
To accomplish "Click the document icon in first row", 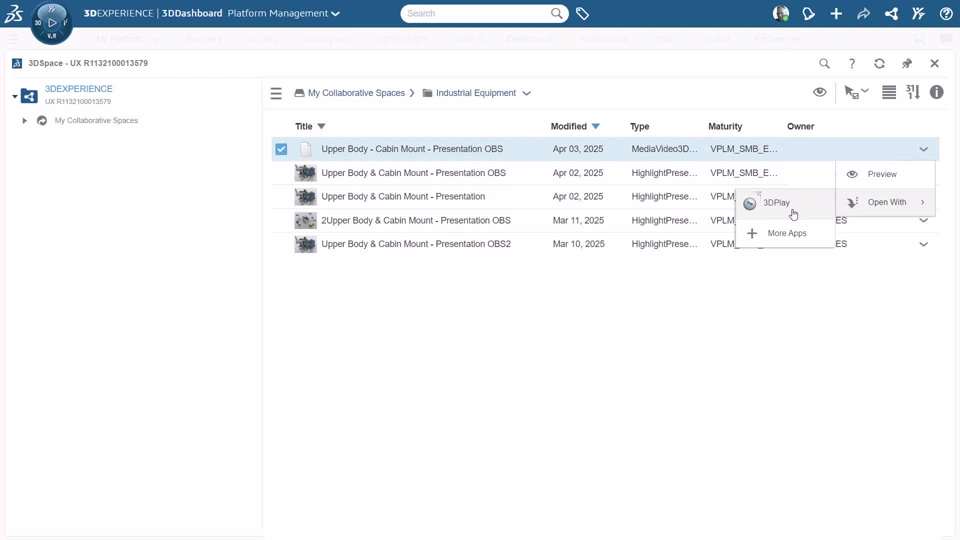I will click(306, 149).
